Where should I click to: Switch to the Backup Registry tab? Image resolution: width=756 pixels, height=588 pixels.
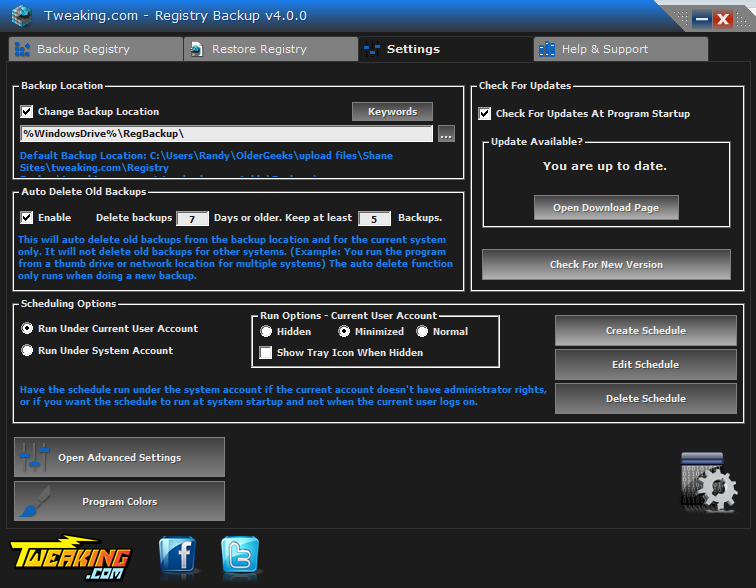(95, 49)
